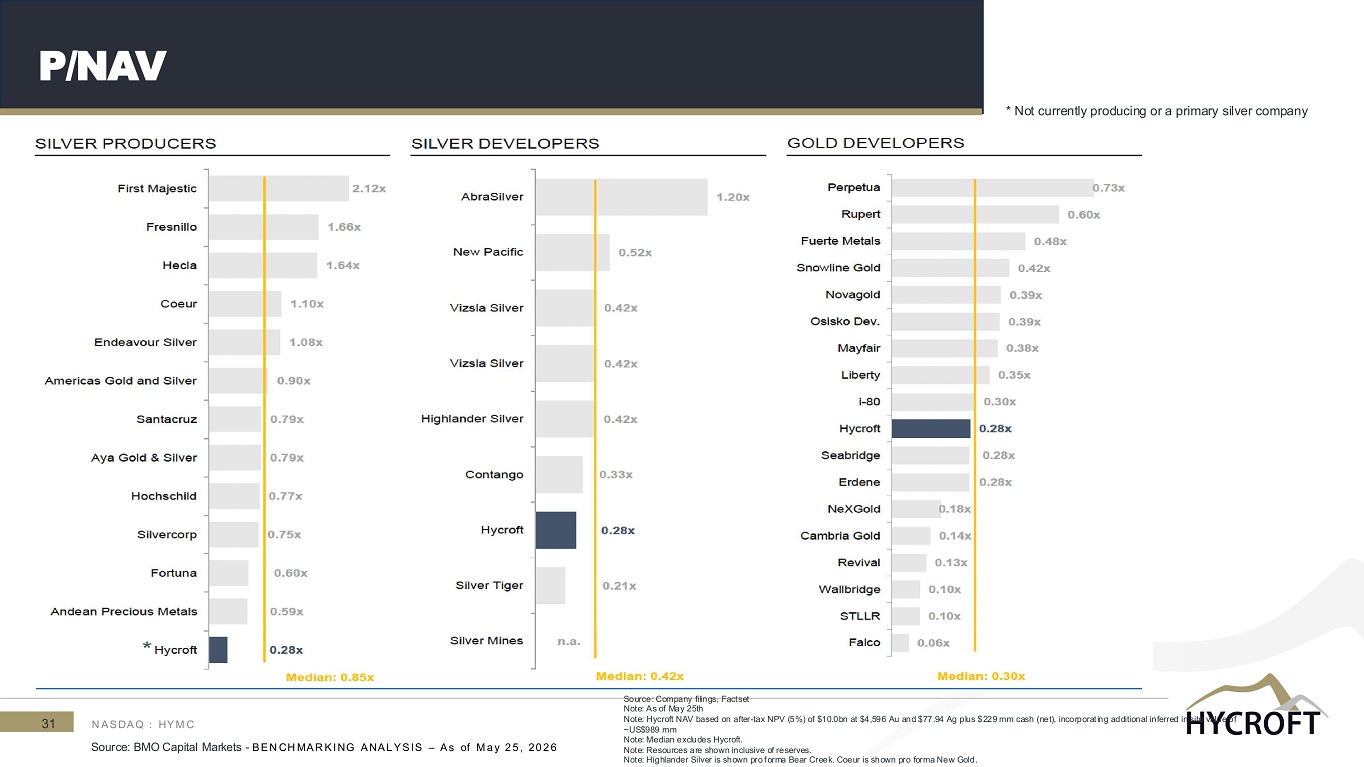Select the Highlander Silver label
The width and height of the screenshot is (1364, 767).
coord(472,419)
